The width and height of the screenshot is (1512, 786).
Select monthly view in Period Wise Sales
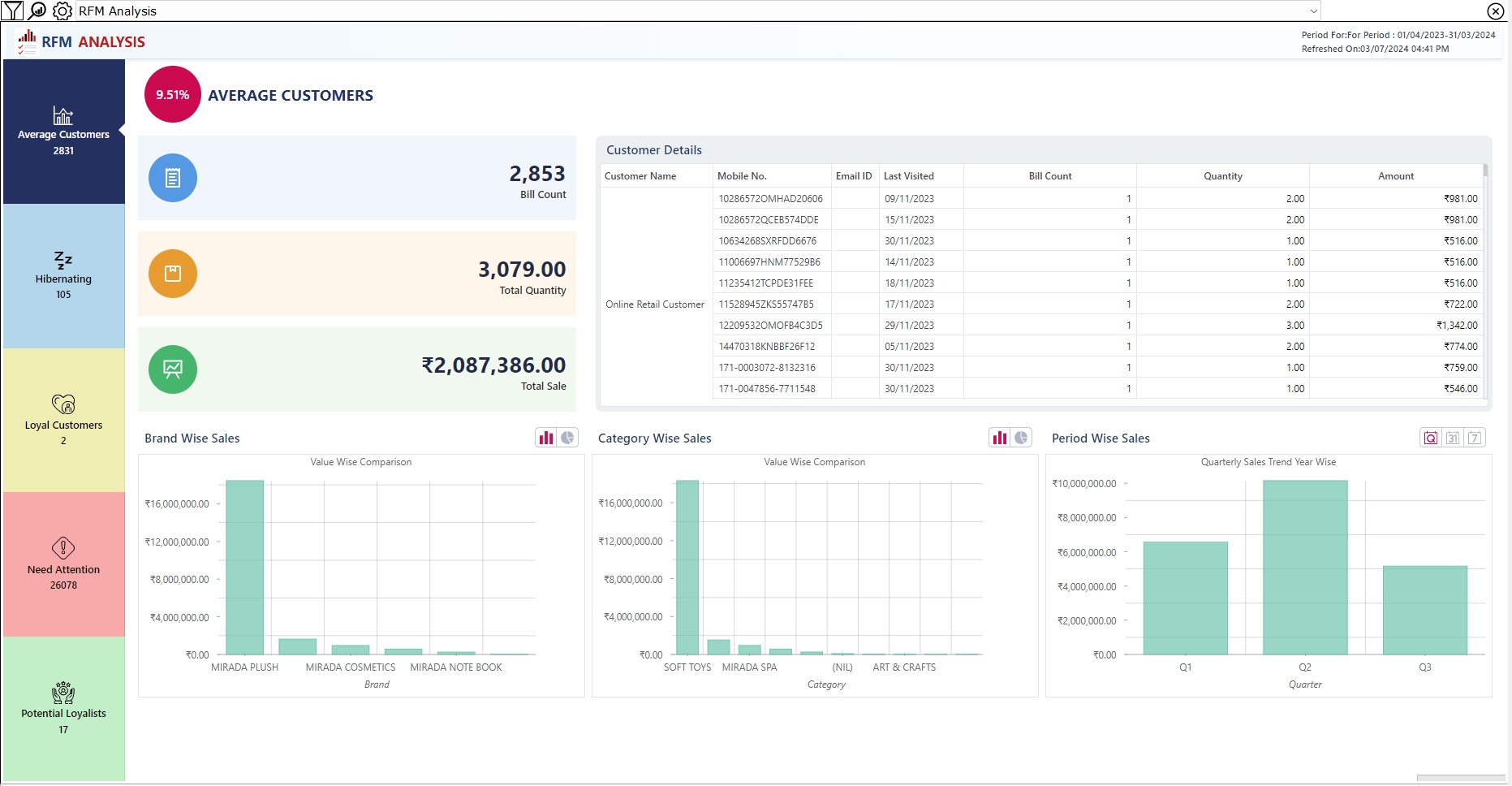(1453, 438)
